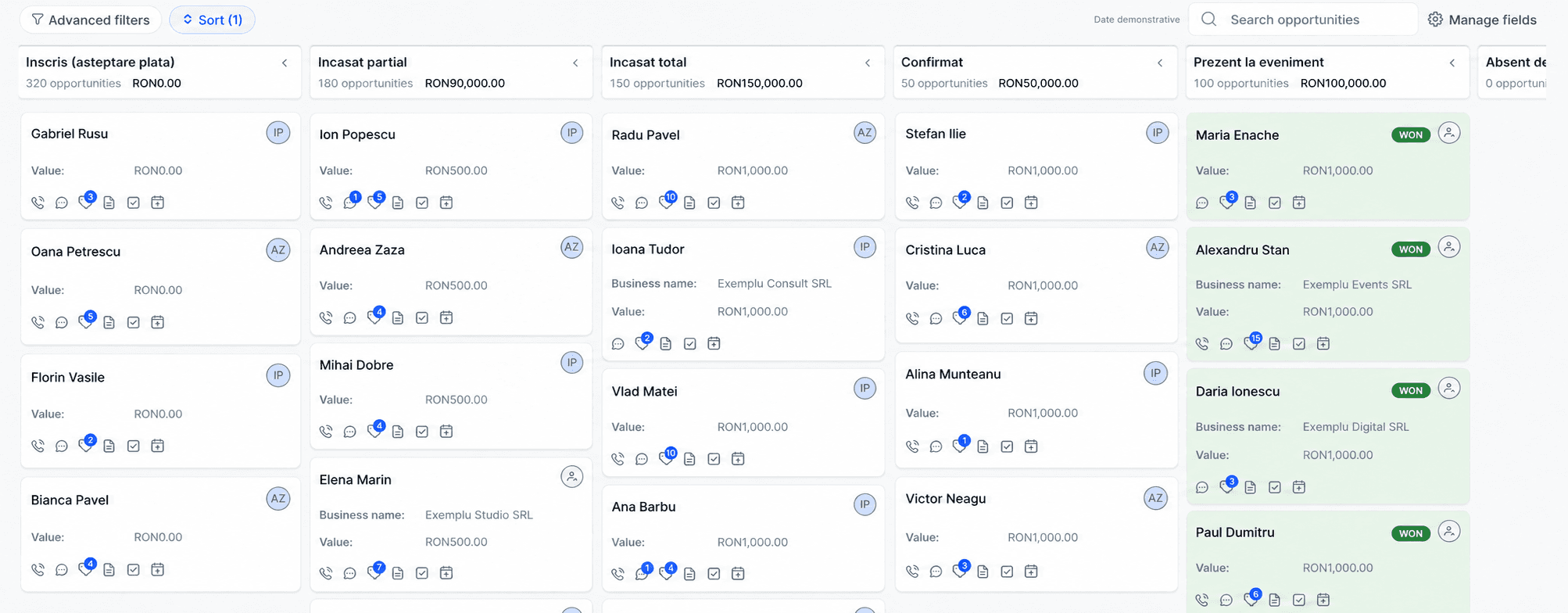The width and height of the screenshot is (1568, 613).
Task: Click assignee icon on Paul Dumitru card
Action: [x=1449, y=532]
